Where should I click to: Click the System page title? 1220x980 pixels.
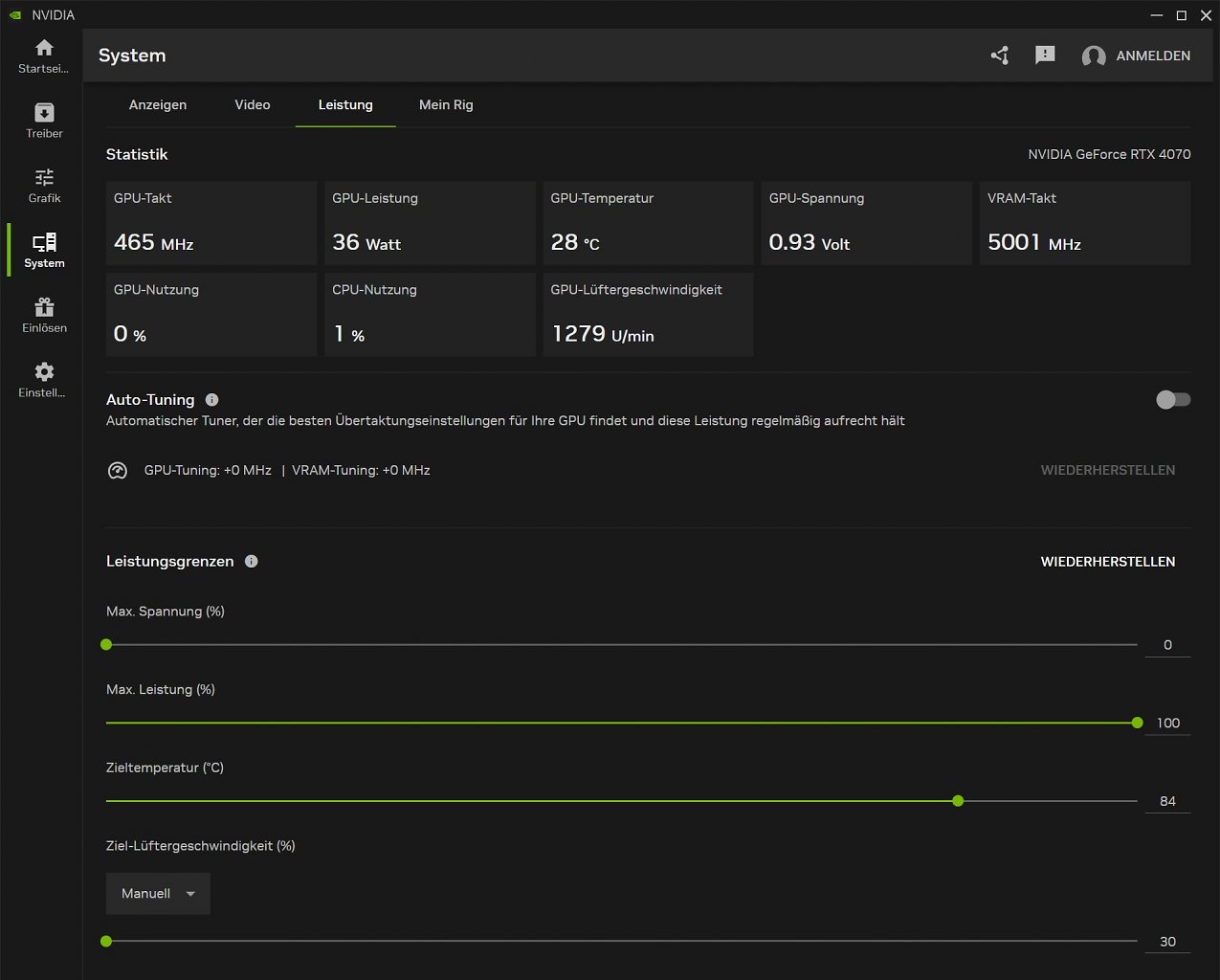[132, 56]
